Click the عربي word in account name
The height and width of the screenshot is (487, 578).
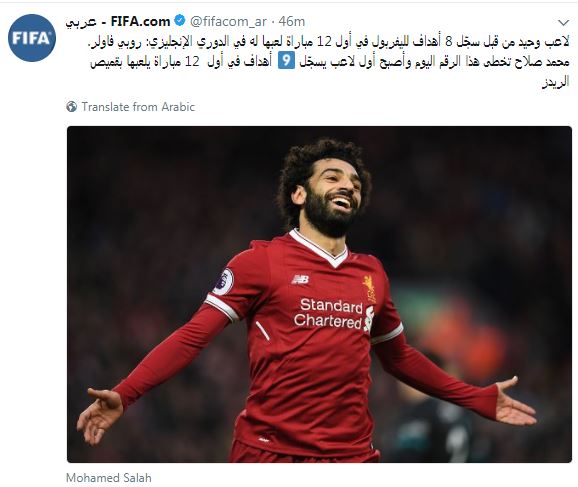[x=81, y=22]
